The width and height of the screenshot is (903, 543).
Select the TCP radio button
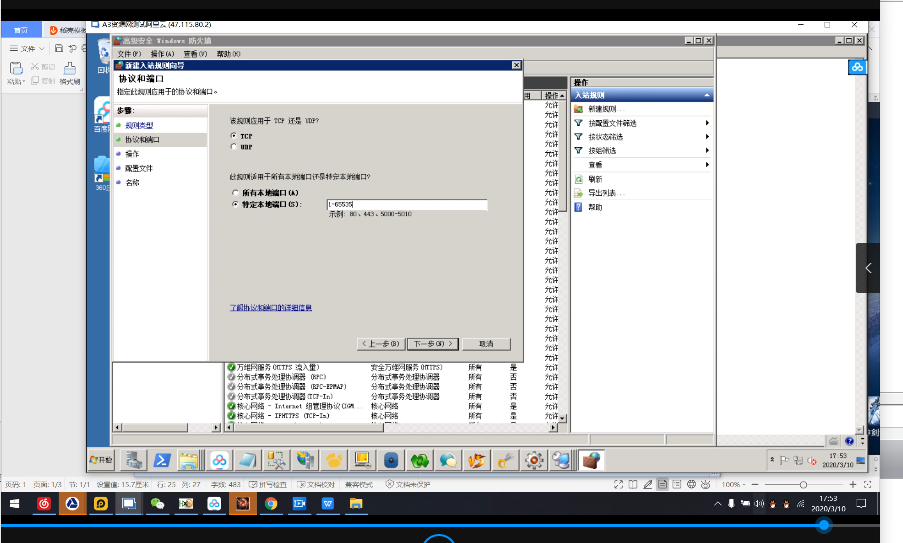tap(234, 135)
